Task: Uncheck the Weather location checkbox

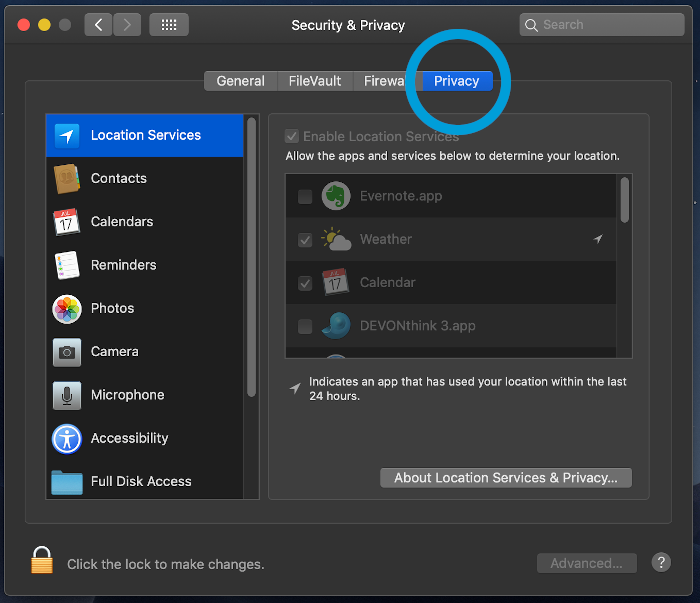Action: pos(305,240)
